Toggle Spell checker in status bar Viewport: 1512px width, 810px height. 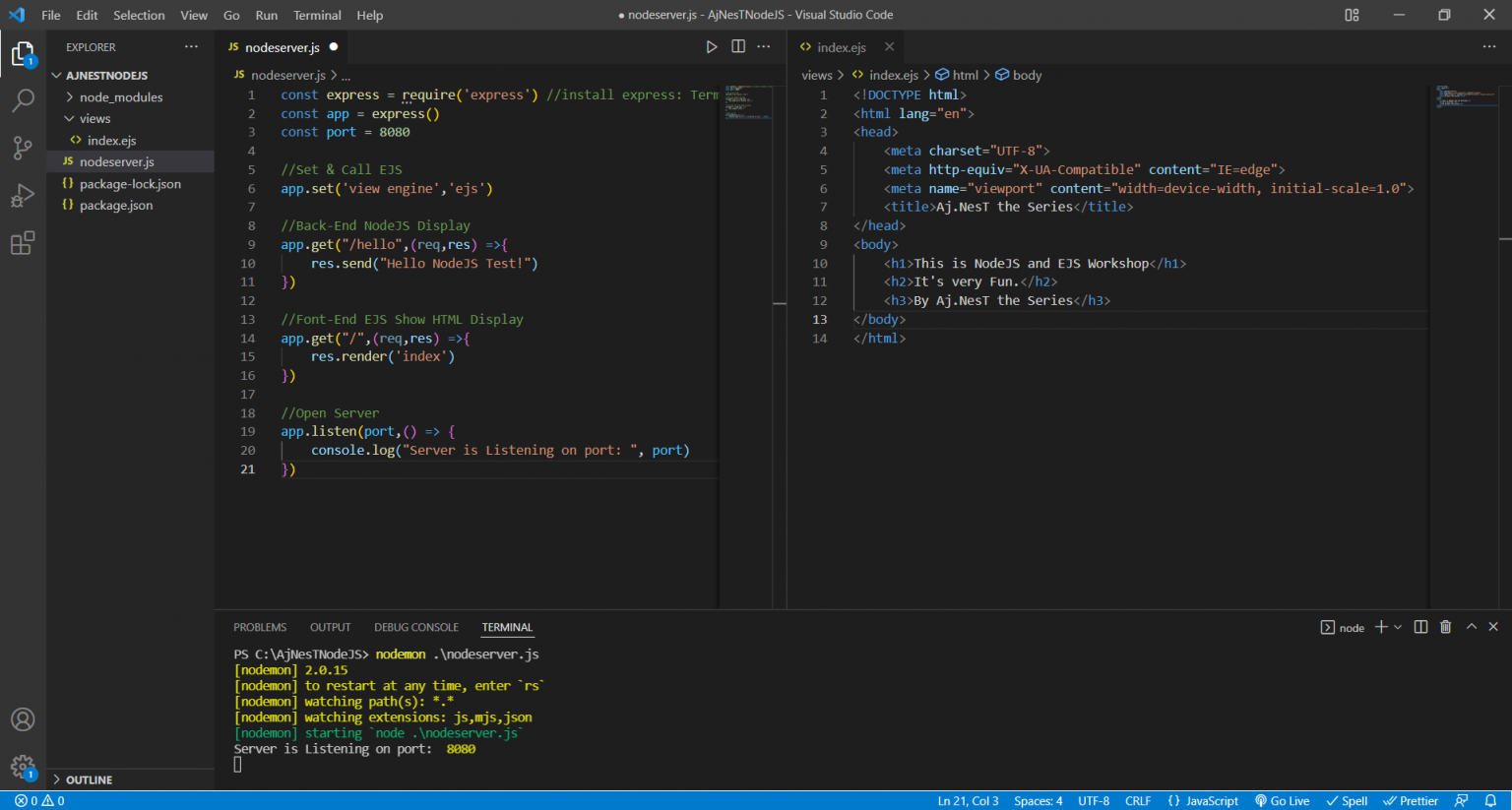(1347, 801)
